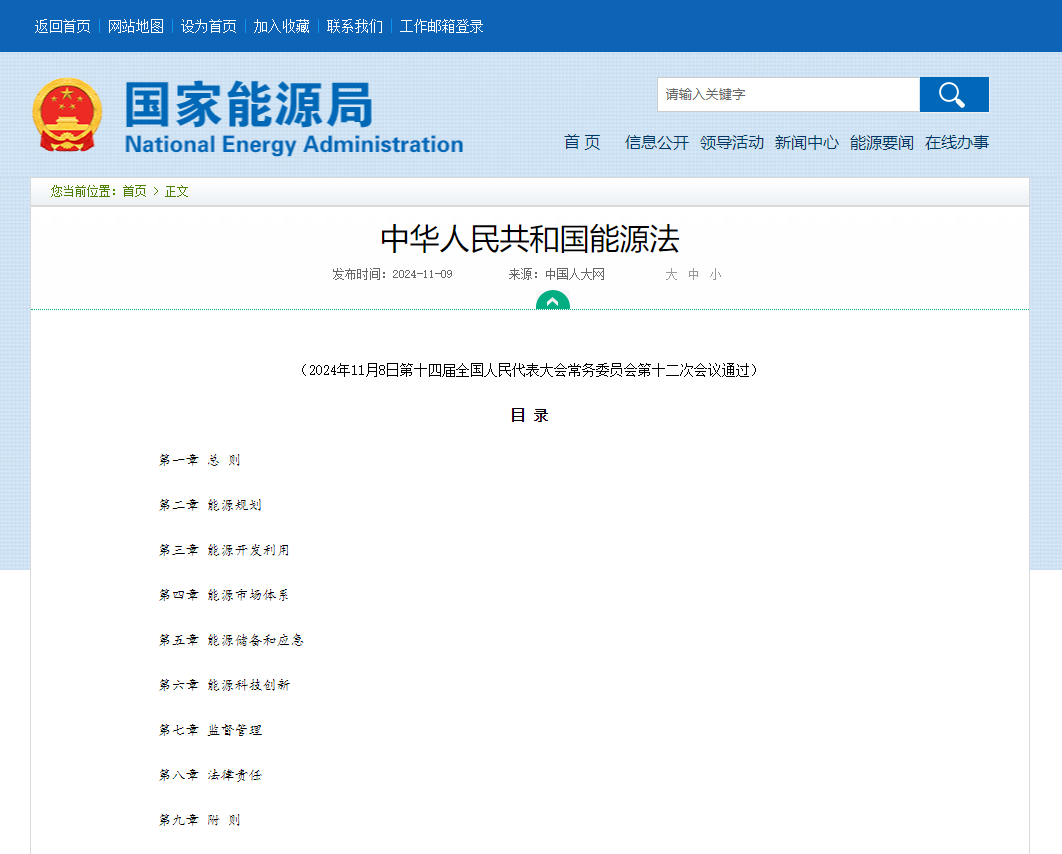The width and height of the screenshot is (1062, 854).
Task: Focus the 请输入关键字 search field
Action: point(788,95)
